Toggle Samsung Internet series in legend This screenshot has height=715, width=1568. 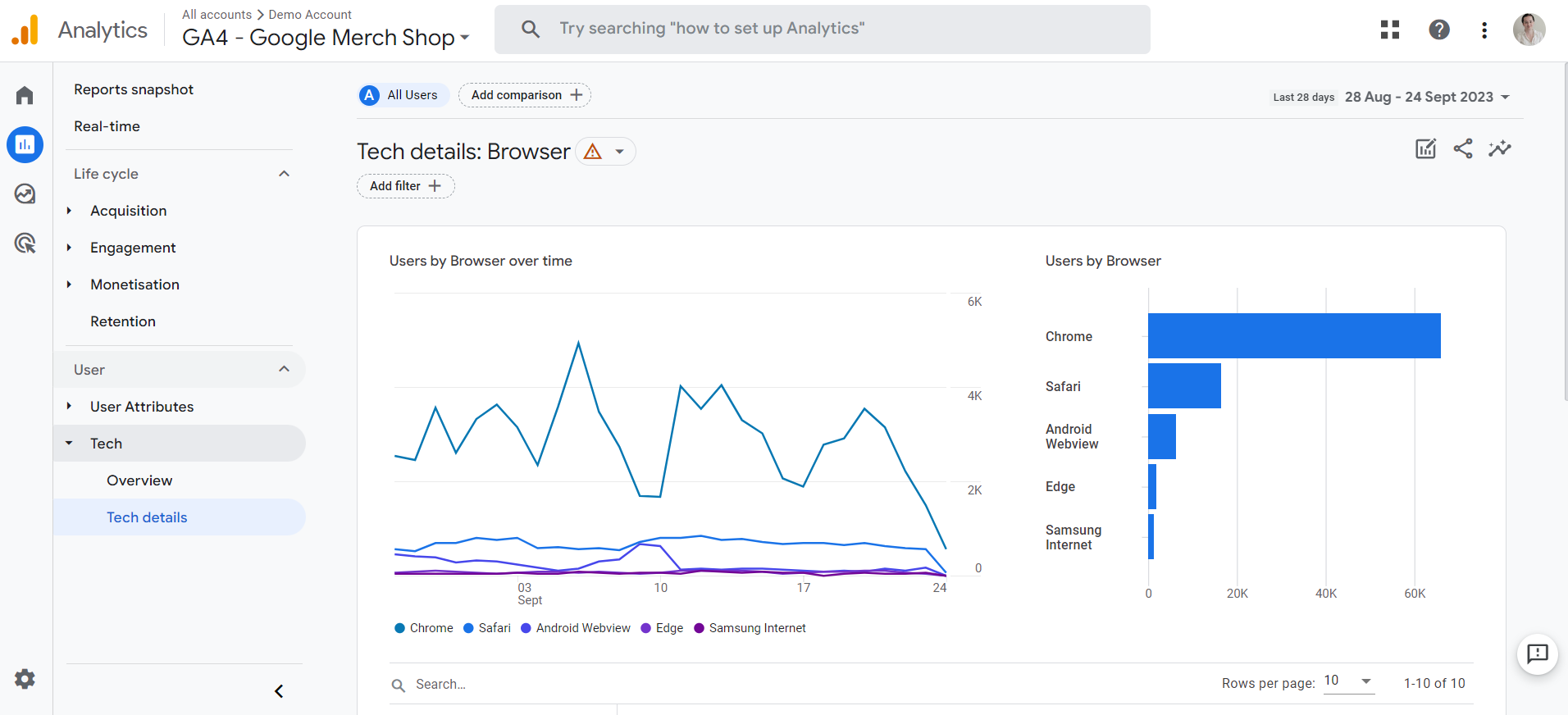[750, 628]
